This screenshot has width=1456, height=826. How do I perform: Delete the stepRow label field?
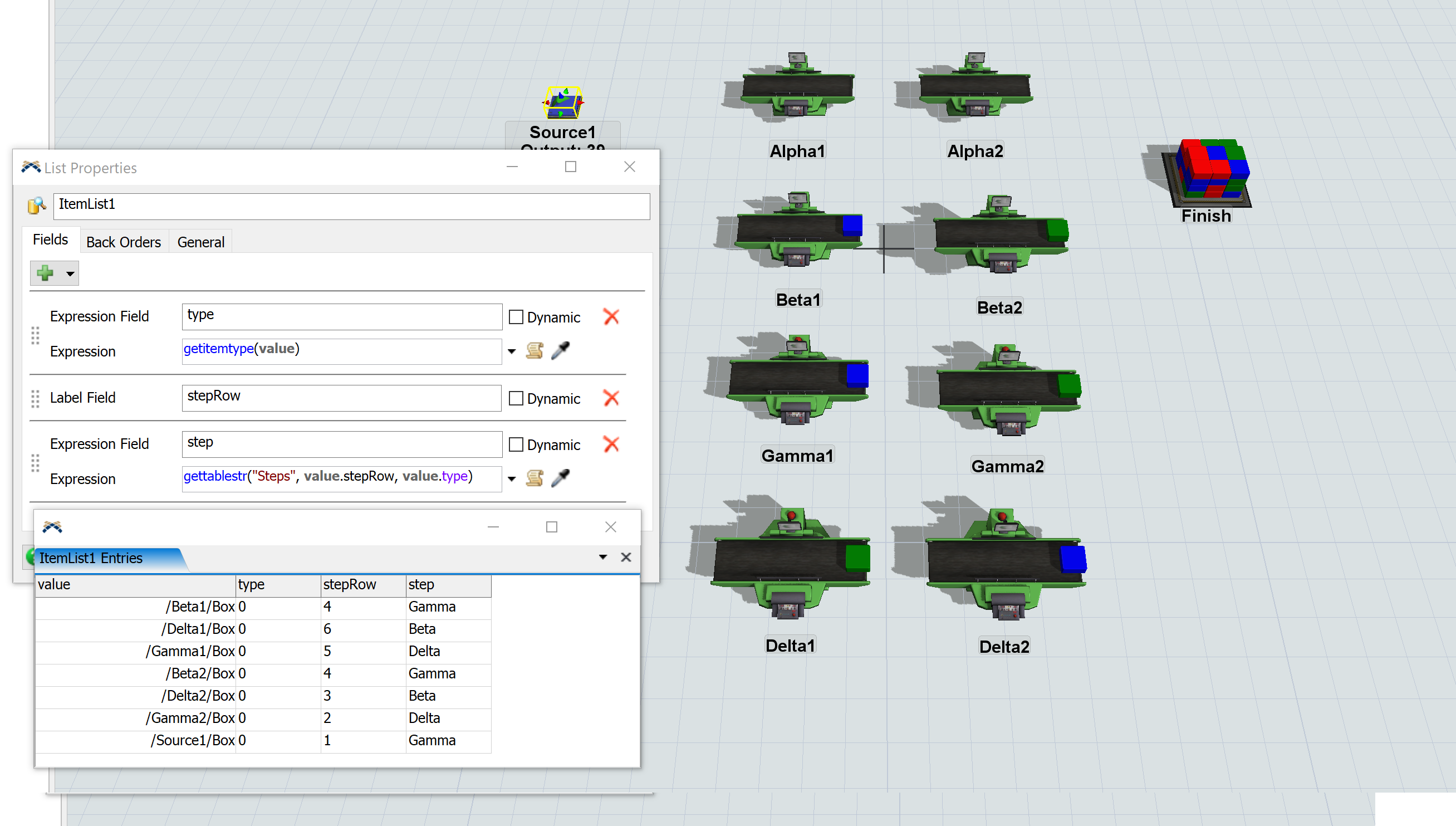coord(611,398)
